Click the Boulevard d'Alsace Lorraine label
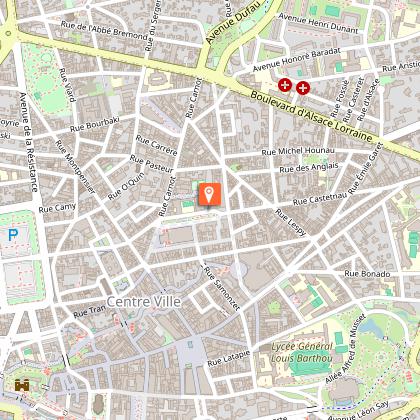 pyautogui.click(x=311, y=117)
